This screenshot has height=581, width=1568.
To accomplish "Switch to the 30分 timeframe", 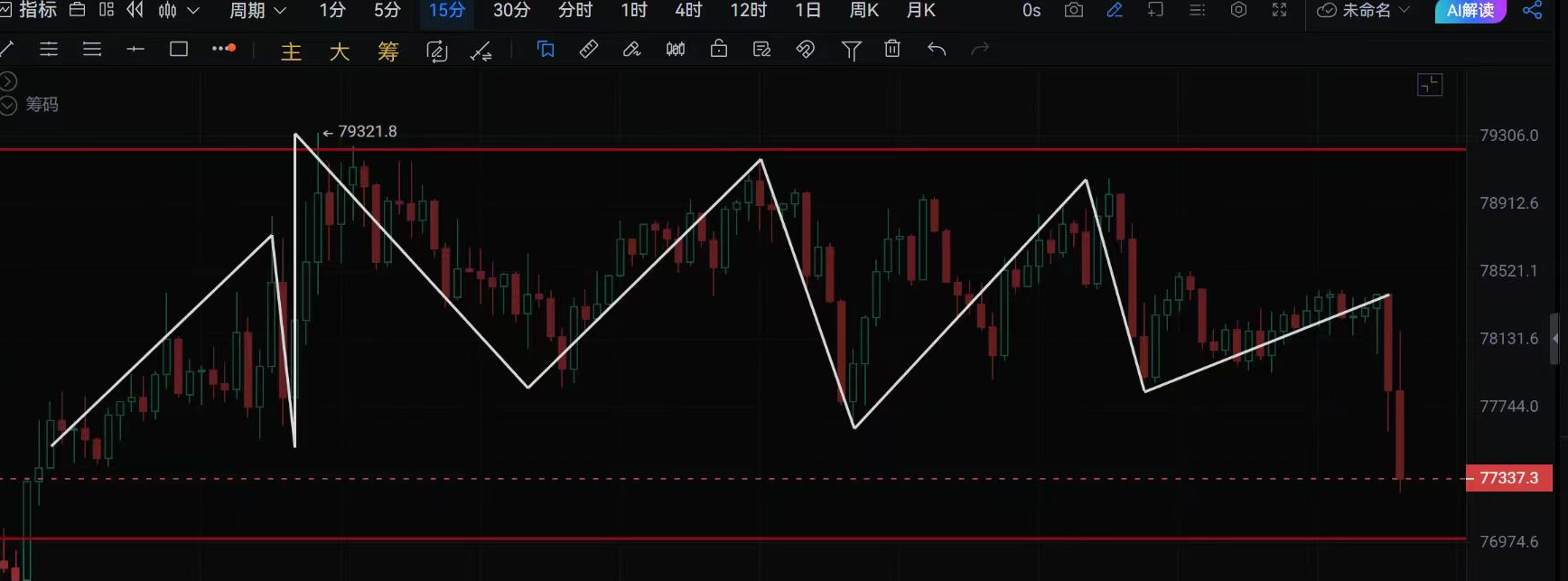I will (x=511, y=11).
